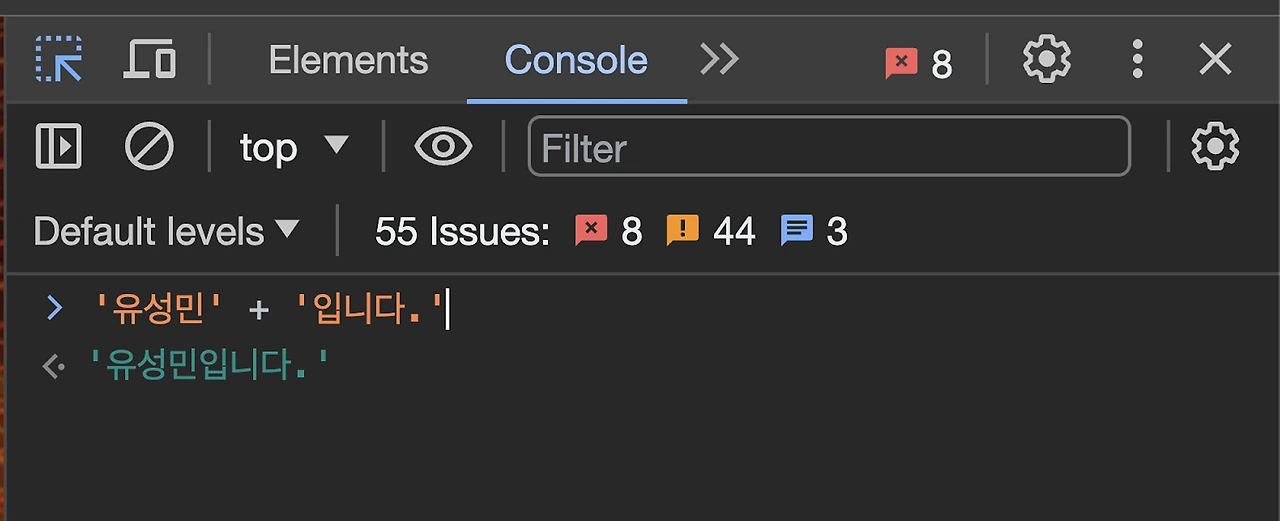Screen dimensions: 1280x521
Task: Open the three-dot customize menu
Action: click(x=1137, y=60)
